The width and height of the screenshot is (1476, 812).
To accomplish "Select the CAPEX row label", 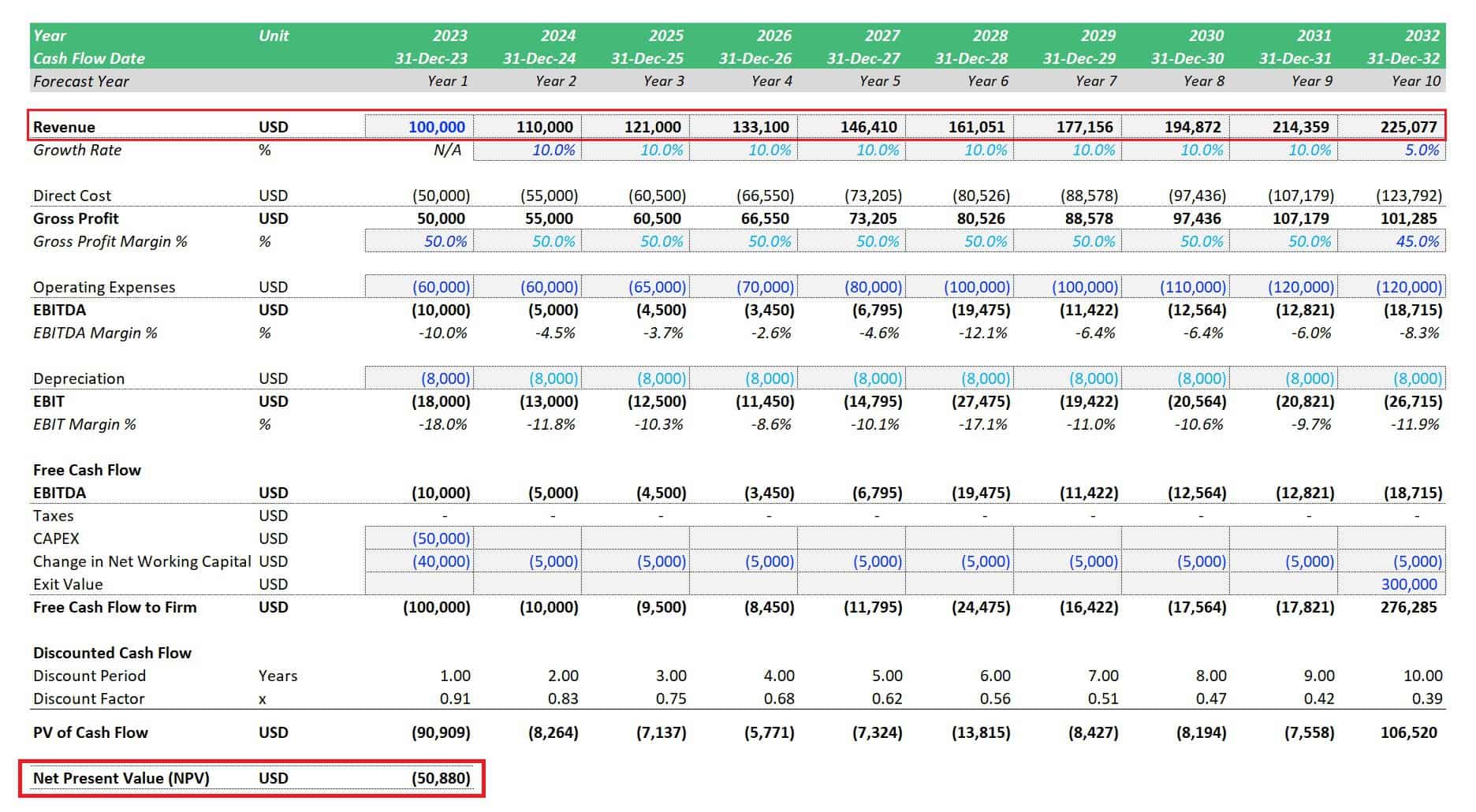I will pos(56,538).
